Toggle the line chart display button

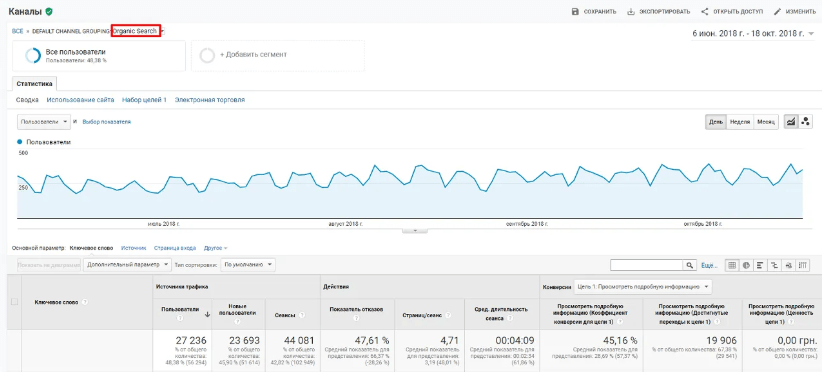(x=791, y=122)
